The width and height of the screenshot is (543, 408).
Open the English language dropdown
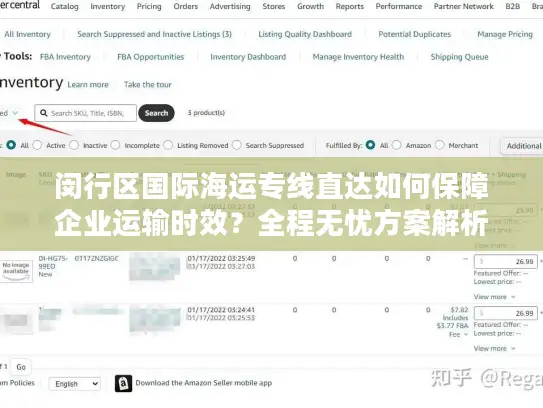point(75,384)
